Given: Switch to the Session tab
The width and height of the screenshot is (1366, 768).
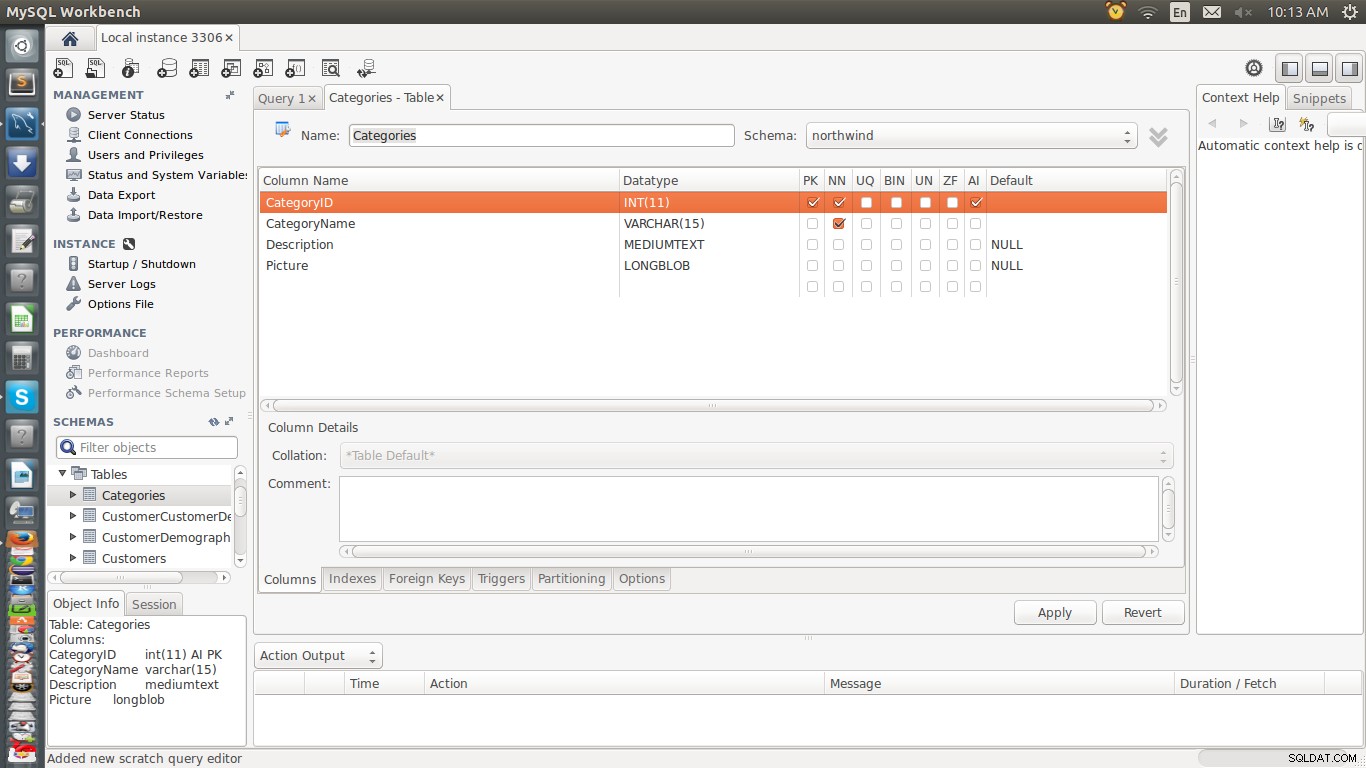Looking at the screenshot, I should 154,604.
